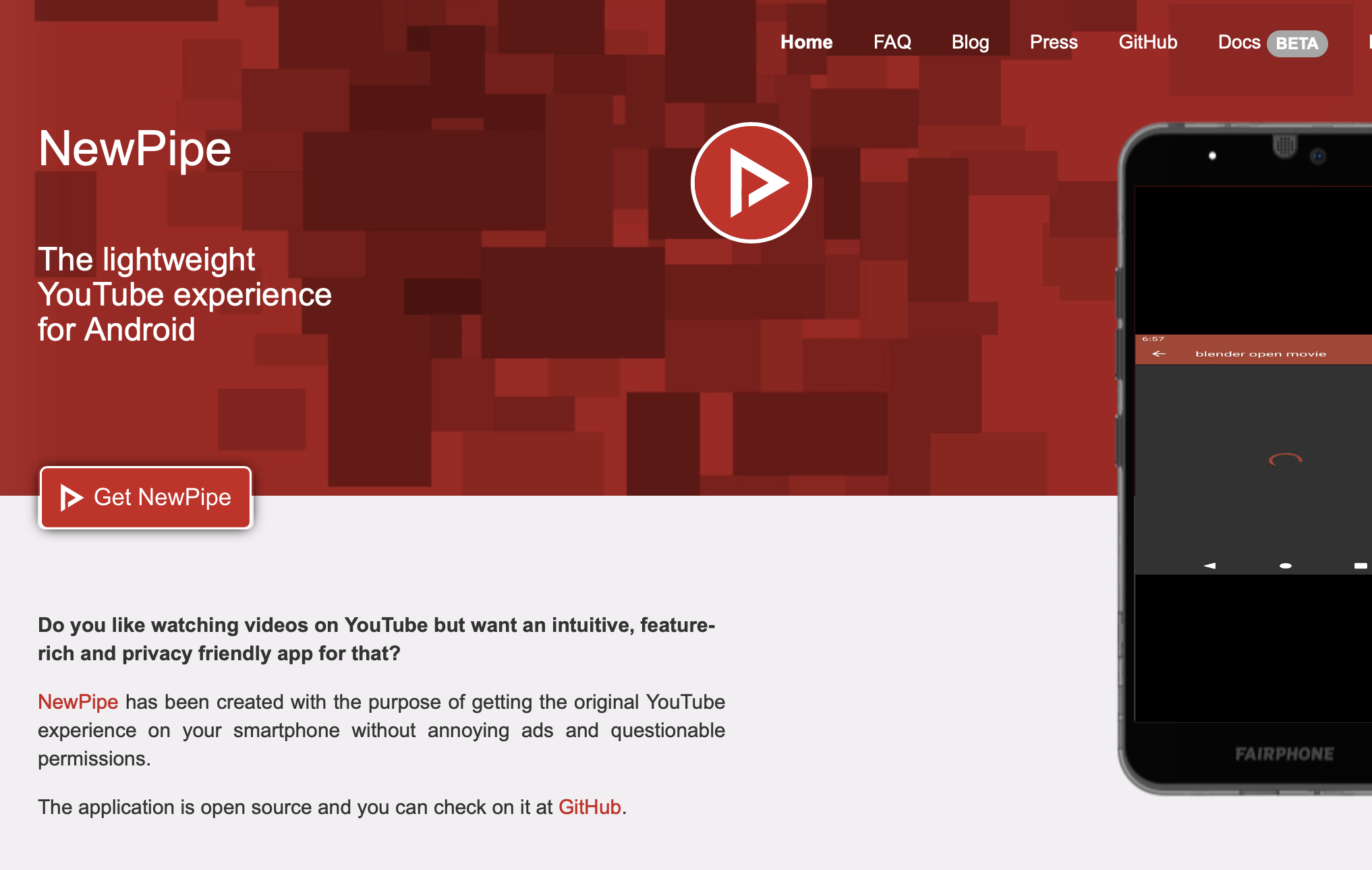Image resolution: width=1372 pixels, height=870 pixels.
Task: Tap back arrow in phone search bar
Action: coord(1159,353)
